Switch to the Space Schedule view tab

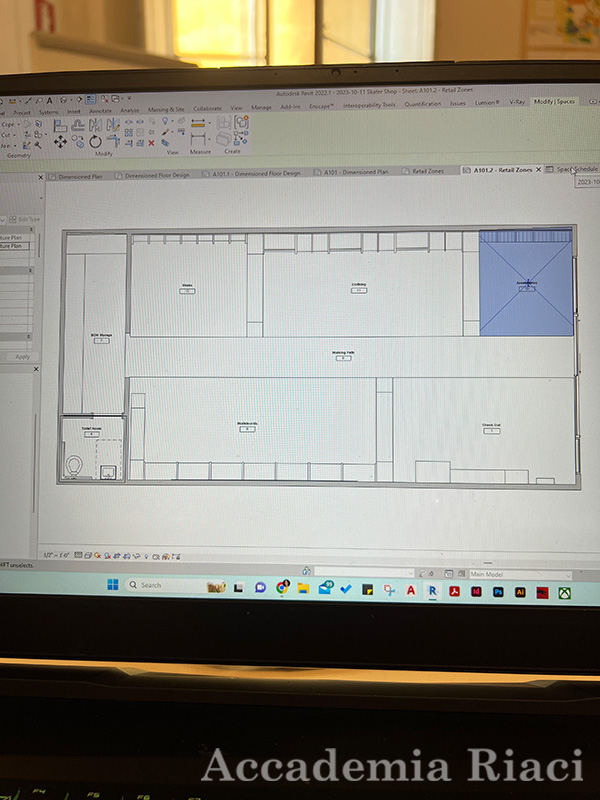(572, 169)
